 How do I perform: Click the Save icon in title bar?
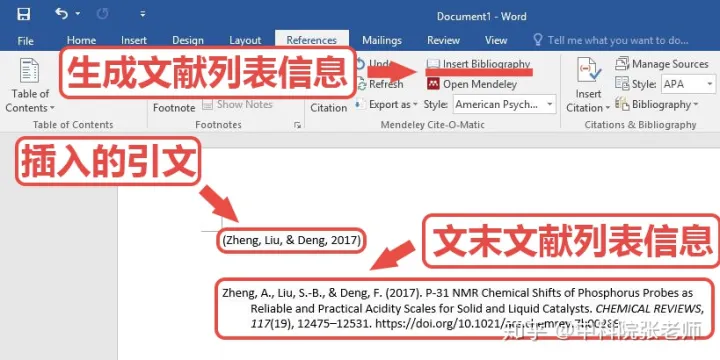point(24,14)
